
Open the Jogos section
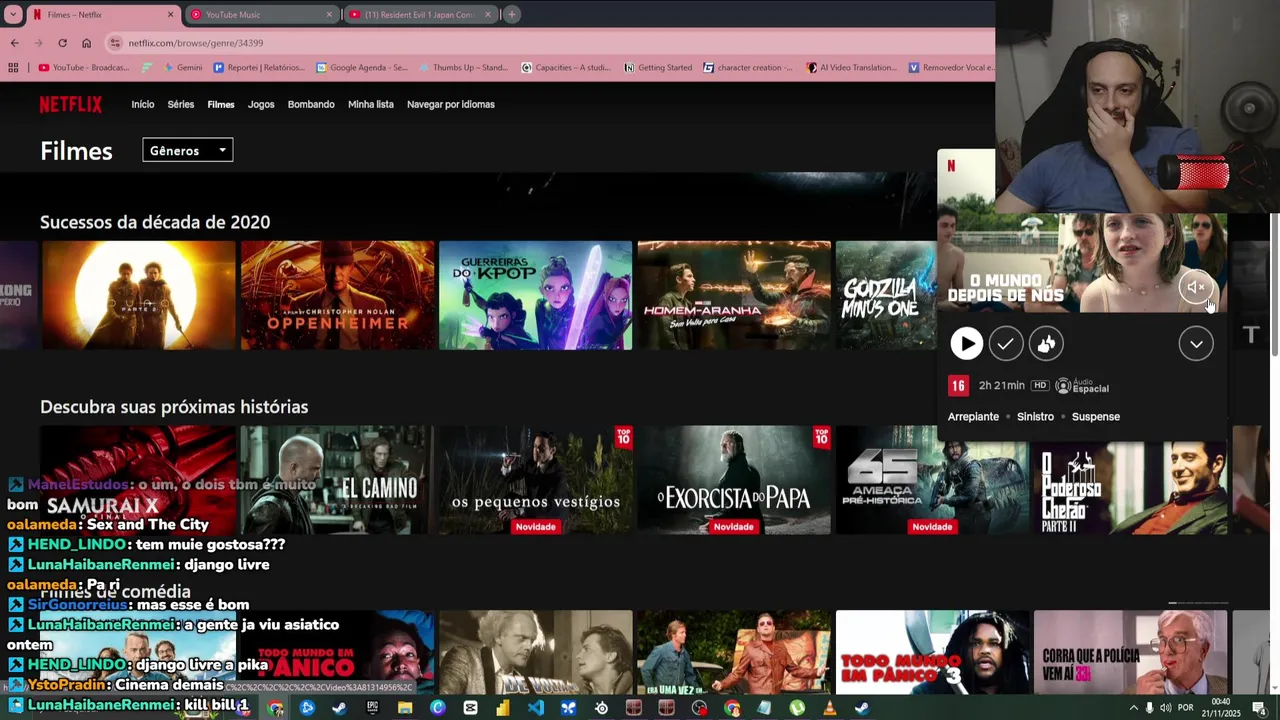pyautogui.click(x=261, y=104)
